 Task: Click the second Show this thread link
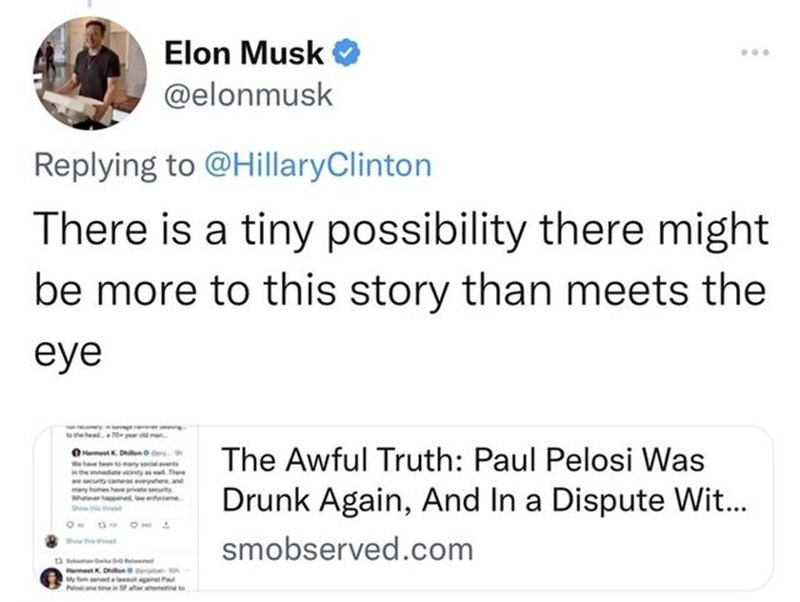tap(90, 540)
